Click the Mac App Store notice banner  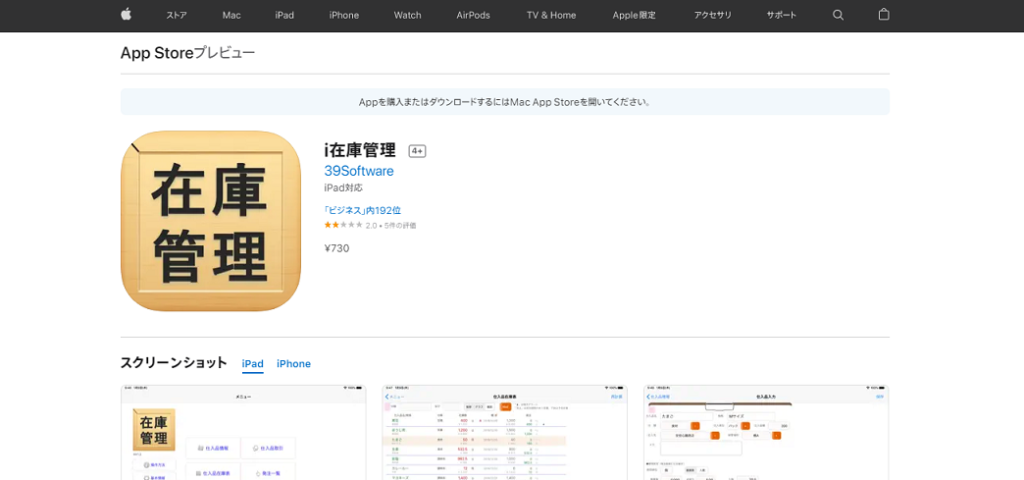[505, 102]
